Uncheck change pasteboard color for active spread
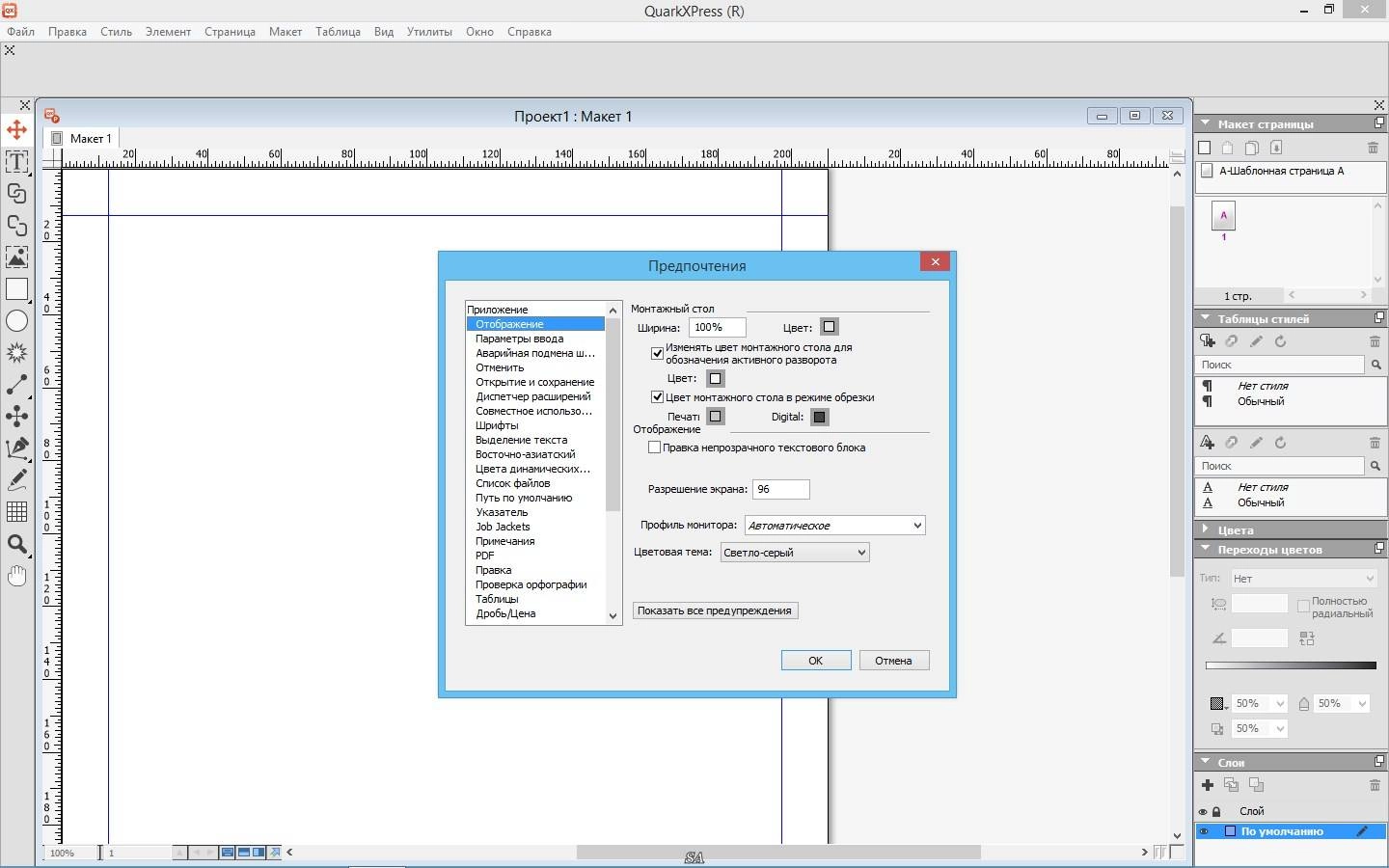The width and height of the screenshot is (1389, 868). tap(657, 353)
